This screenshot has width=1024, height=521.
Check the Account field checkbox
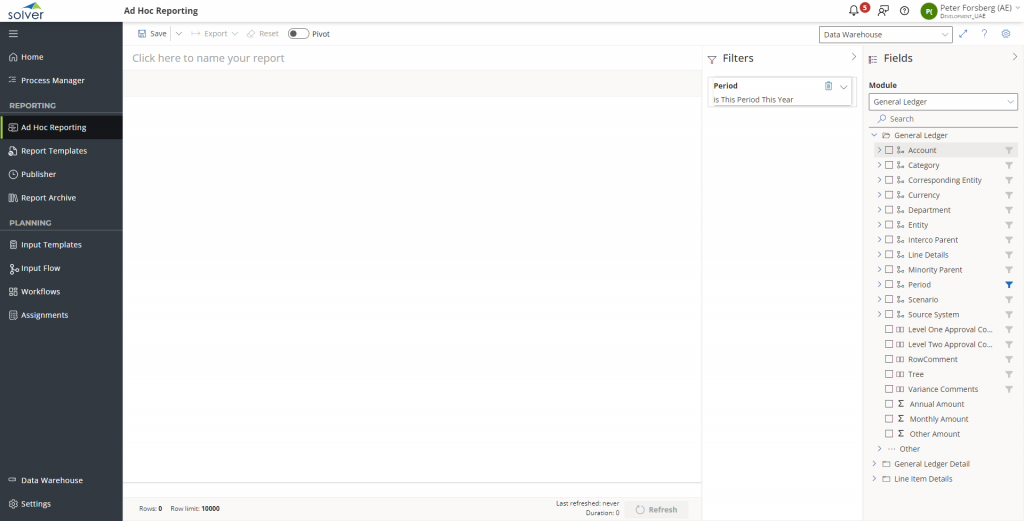pyautogui.click(x=889, y=150)
